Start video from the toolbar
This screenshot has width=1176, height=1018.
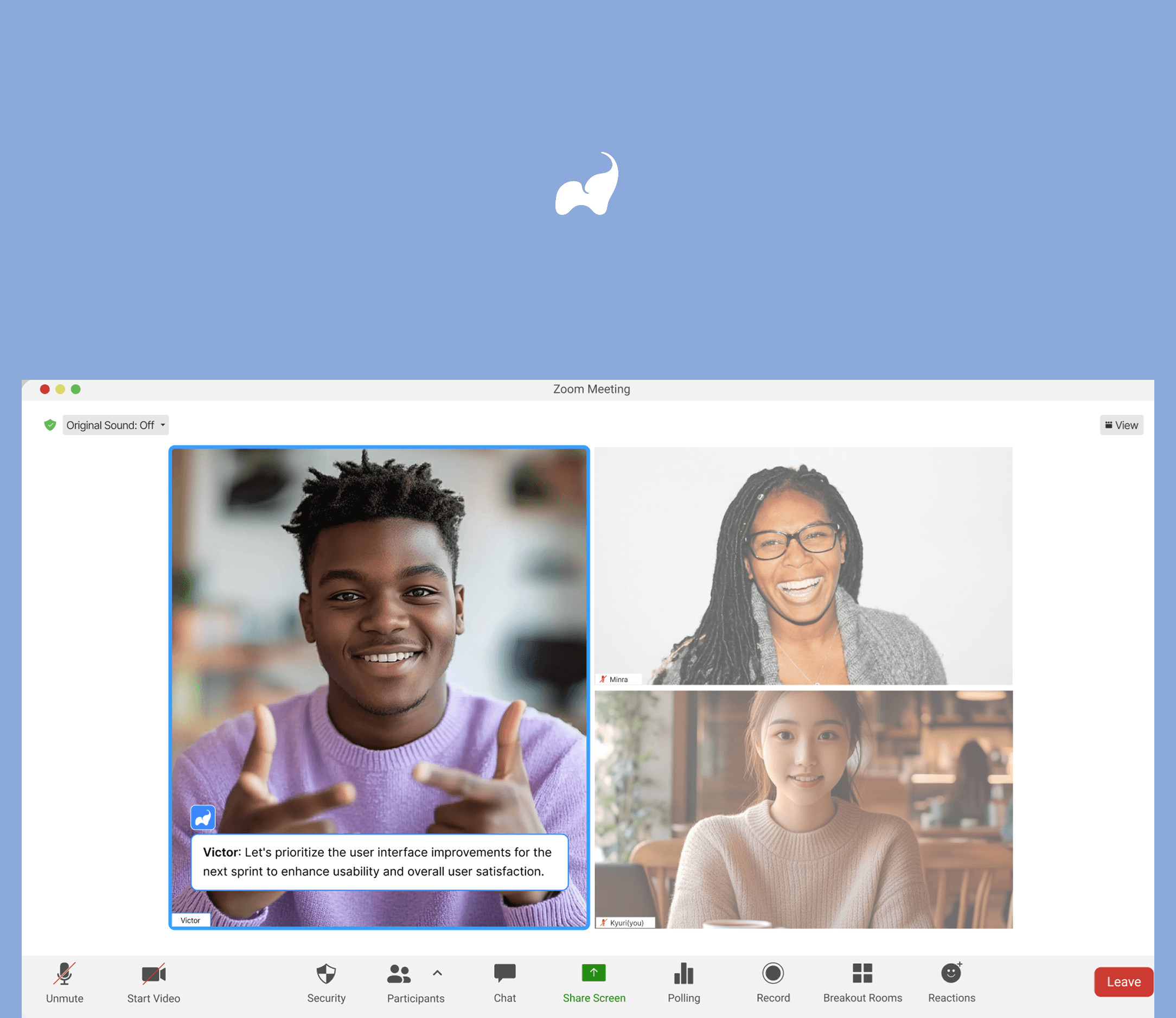(154, 981)
